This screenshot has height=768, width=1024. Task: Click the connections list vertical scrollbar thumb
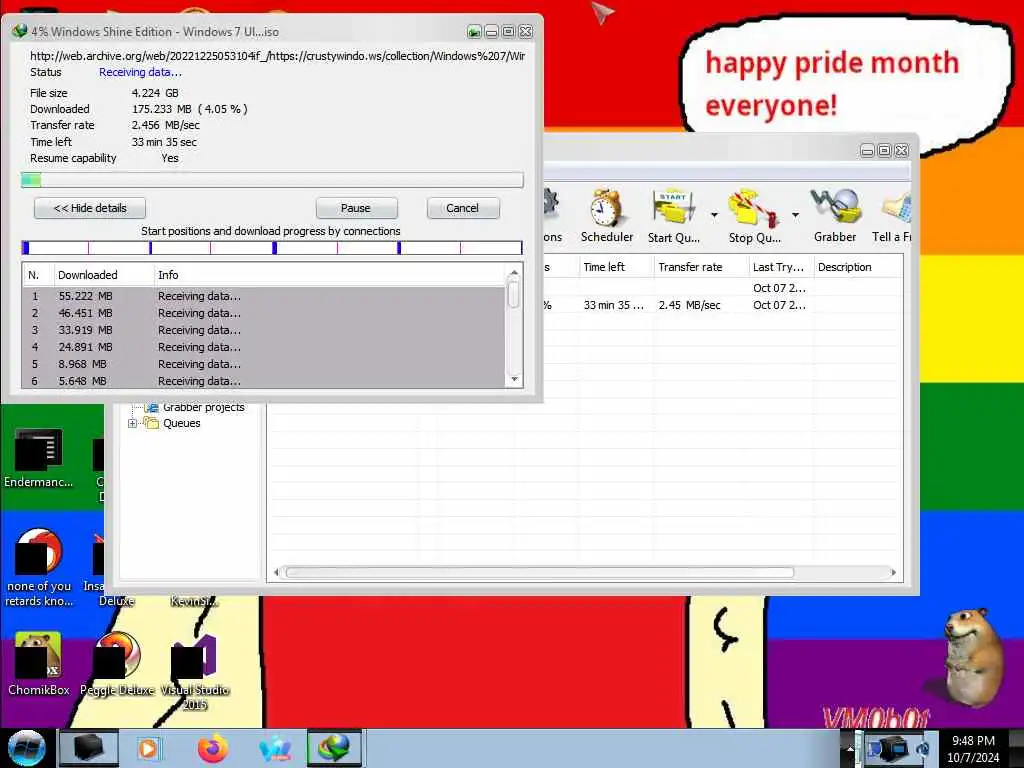514,293
